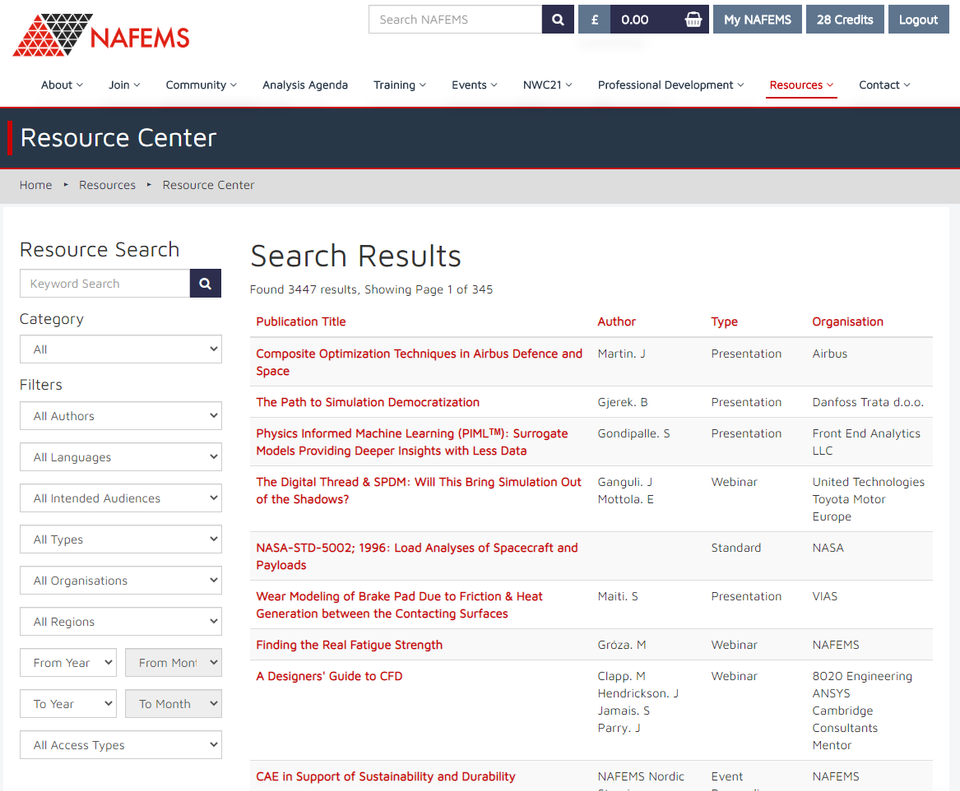Click the Keyword Search input box

105,284
